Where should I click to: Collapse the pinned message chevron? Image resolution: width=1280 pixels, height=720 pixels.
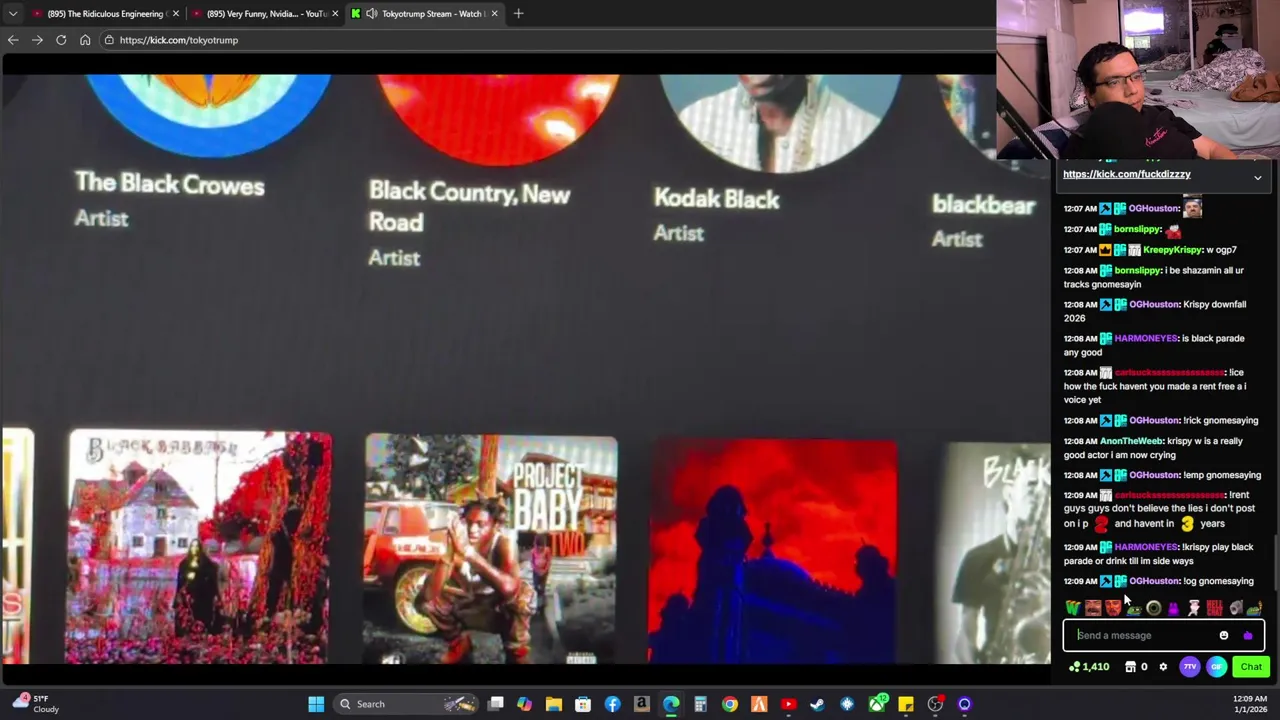(1257, 178)
